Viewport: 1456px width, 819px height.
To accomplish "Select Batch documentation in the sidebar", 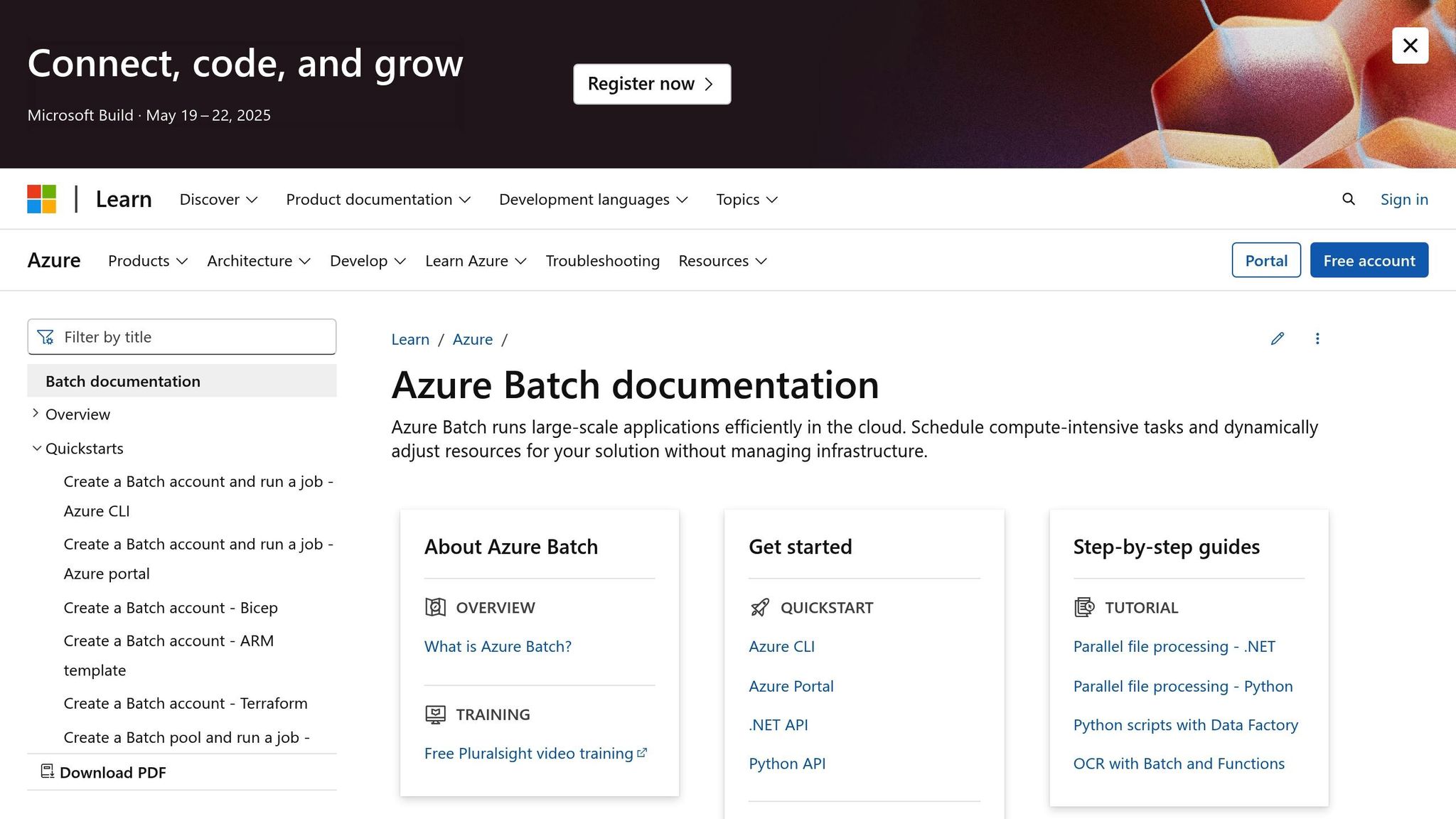I will [182, 381].
